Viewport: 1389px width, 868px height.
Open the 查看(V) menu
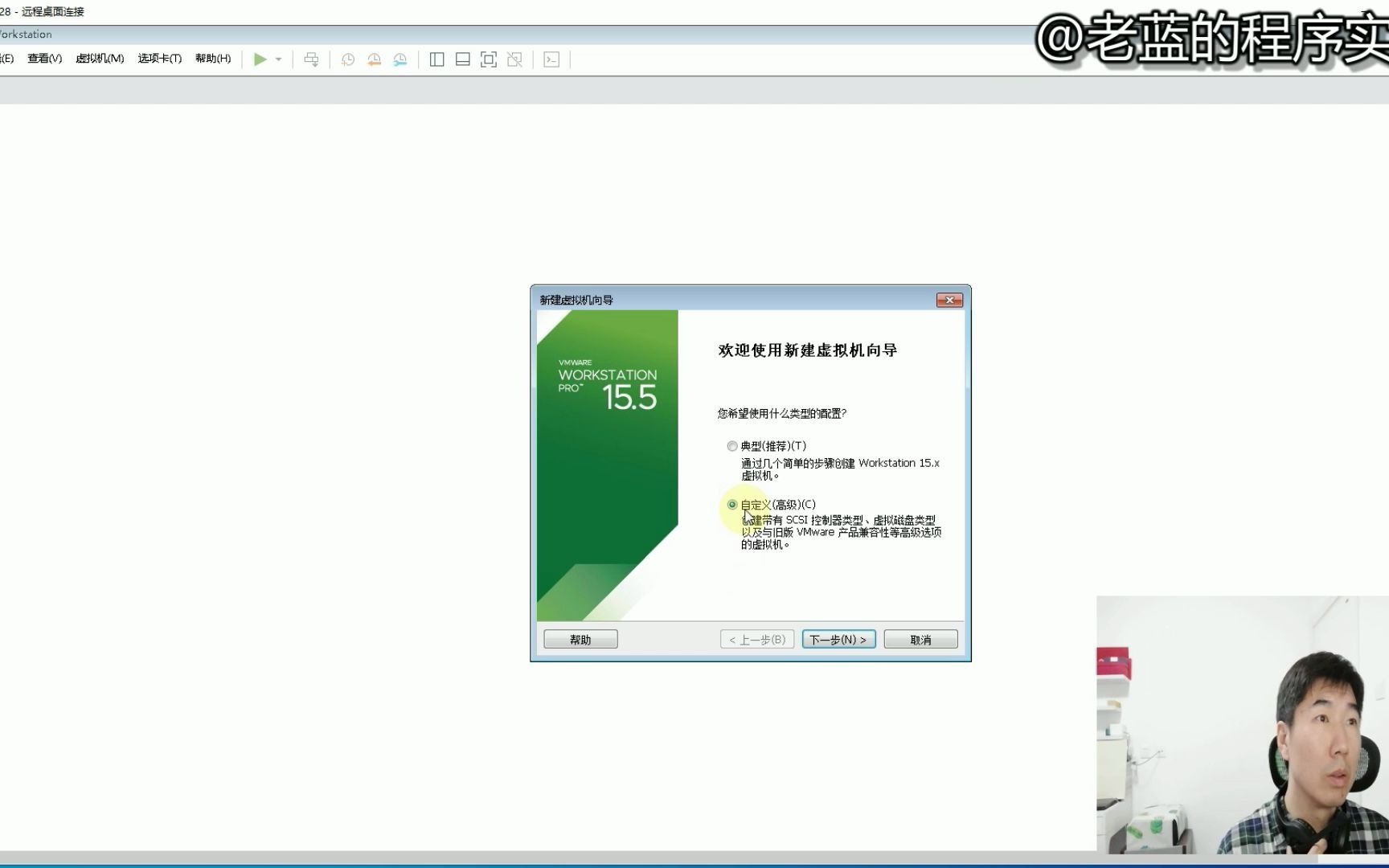pos(45,59)
